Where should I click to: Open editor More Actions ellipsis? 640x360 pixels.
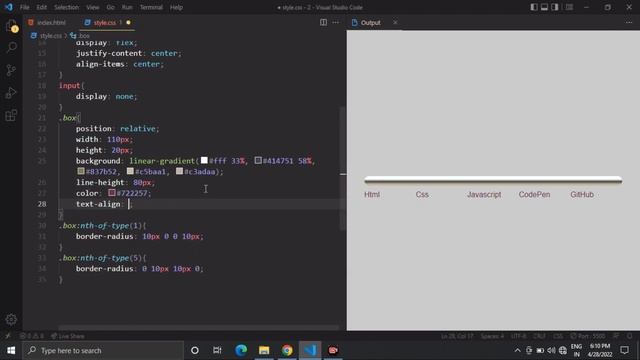coord(336,22)
